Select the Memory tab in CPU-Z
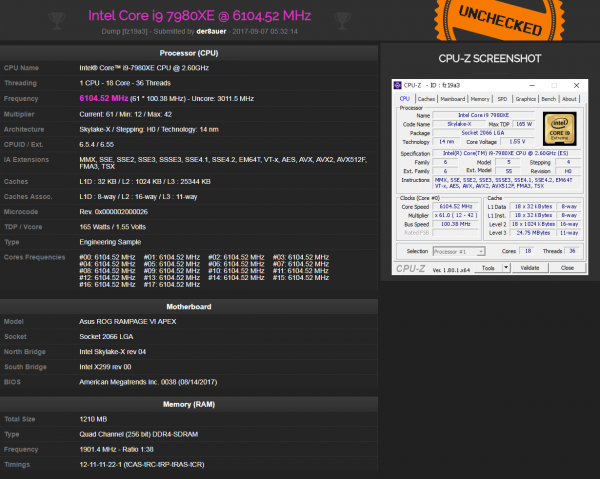The width and height of the screenshot is (600, 479). [481, 99]
